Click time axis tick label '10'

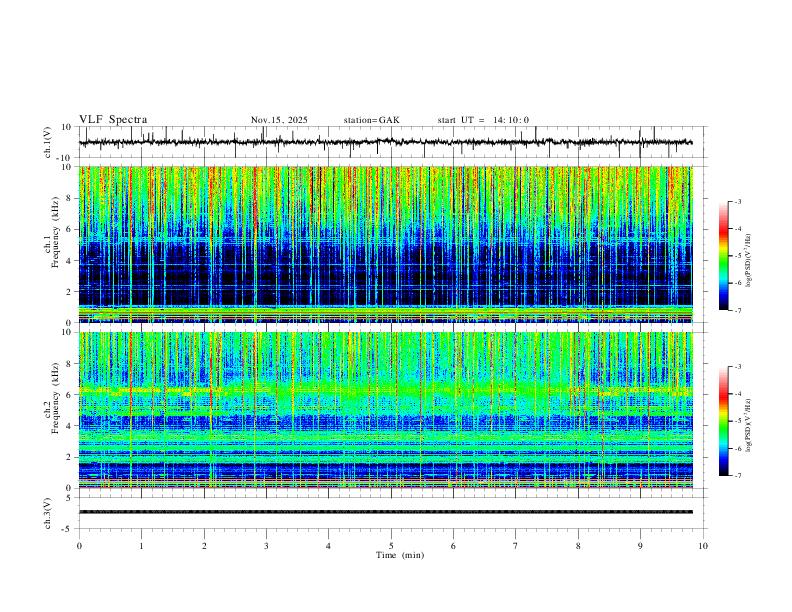(x=703, y=546)
